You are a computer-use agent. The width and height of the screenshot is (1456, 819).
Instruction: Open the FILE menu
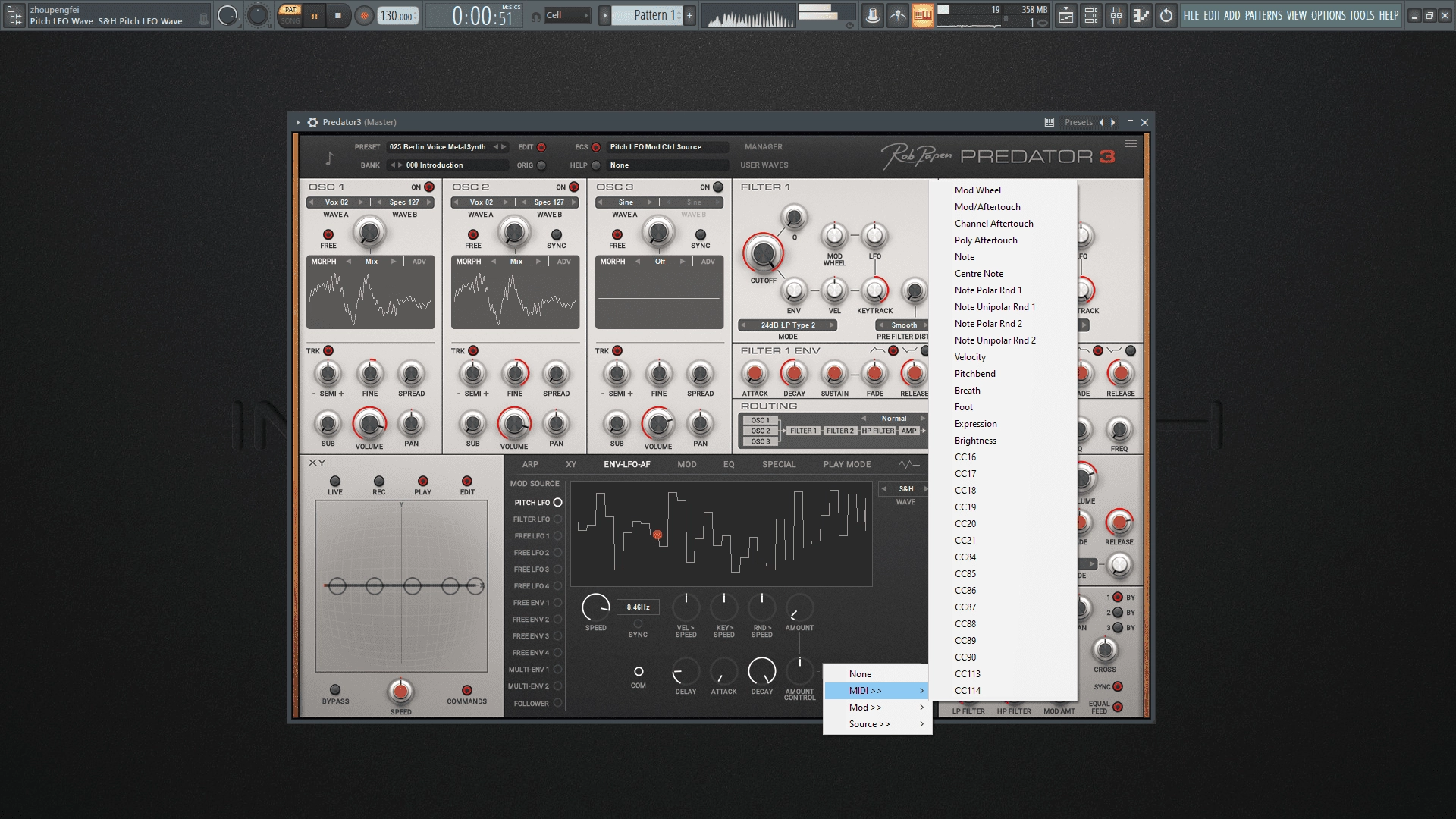(x=1191, y=15)
